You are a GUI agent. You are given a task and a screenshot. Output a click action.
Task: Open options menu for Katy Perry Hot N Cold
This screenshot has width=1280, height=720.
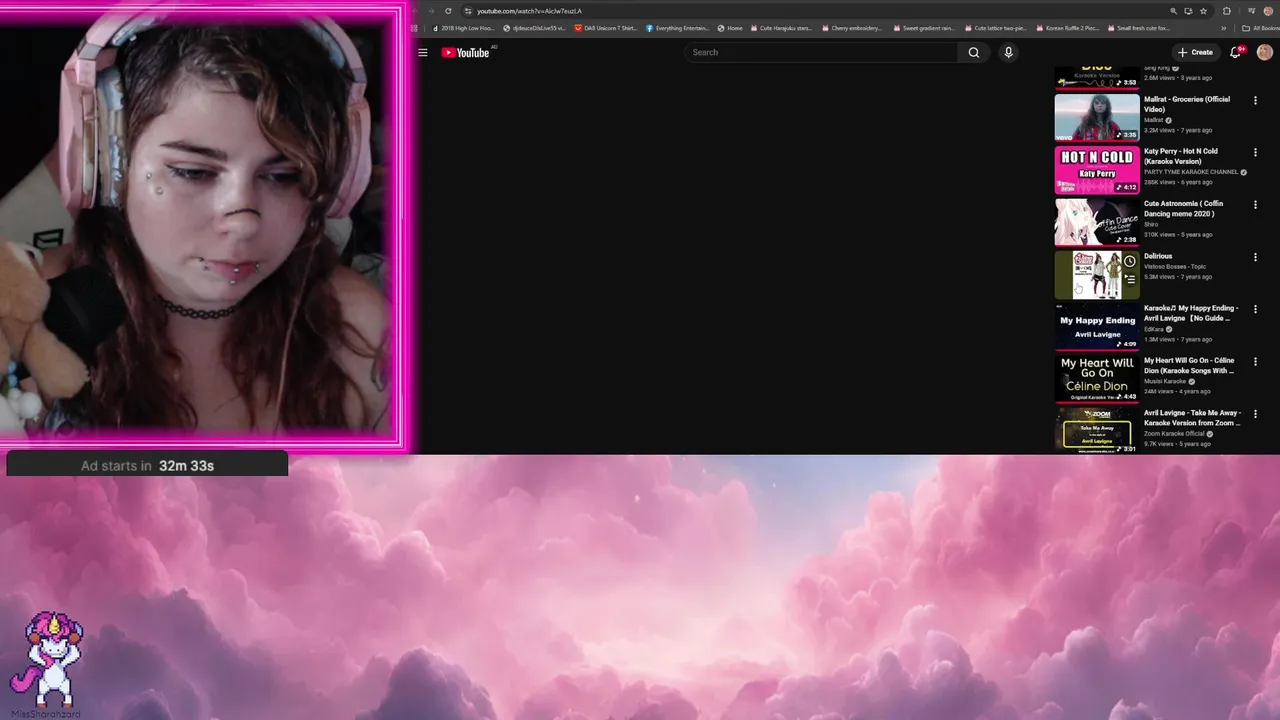click(1255, 152)
